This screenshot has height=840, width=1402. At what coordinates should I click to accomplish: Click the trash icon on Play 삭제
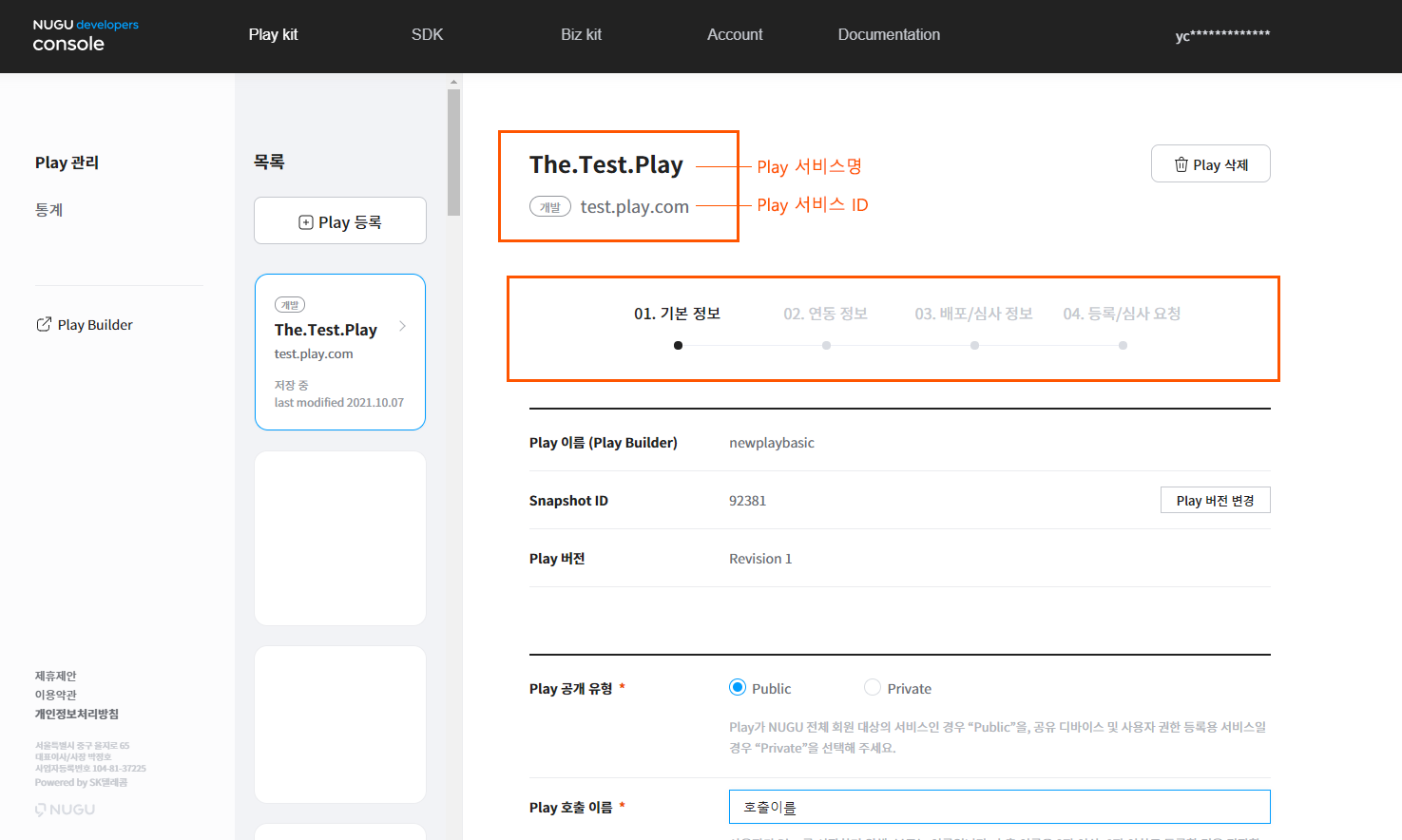1181,164
